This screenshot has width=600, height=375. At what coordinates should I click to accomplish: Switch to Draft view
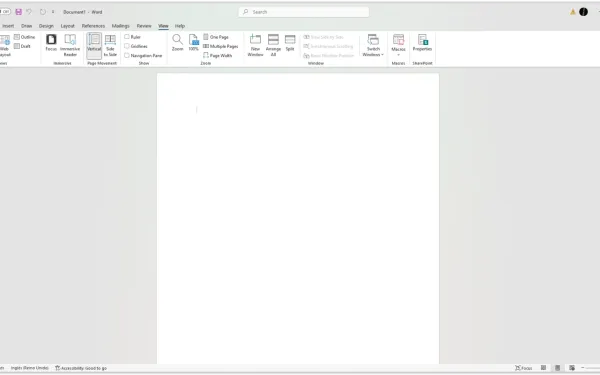(x=22, y=46)
